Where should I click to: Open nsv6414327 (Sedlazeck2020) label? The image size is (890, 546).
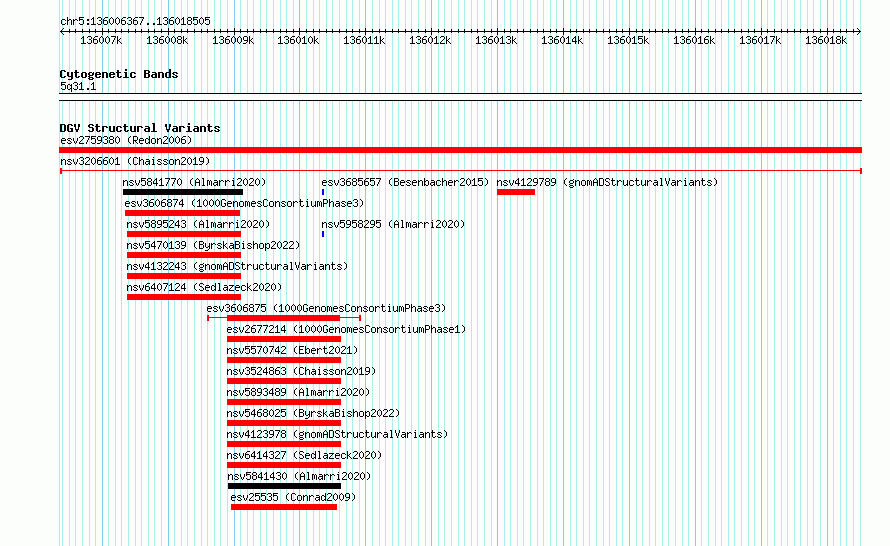pyautogui.click(x=304, y=455)
